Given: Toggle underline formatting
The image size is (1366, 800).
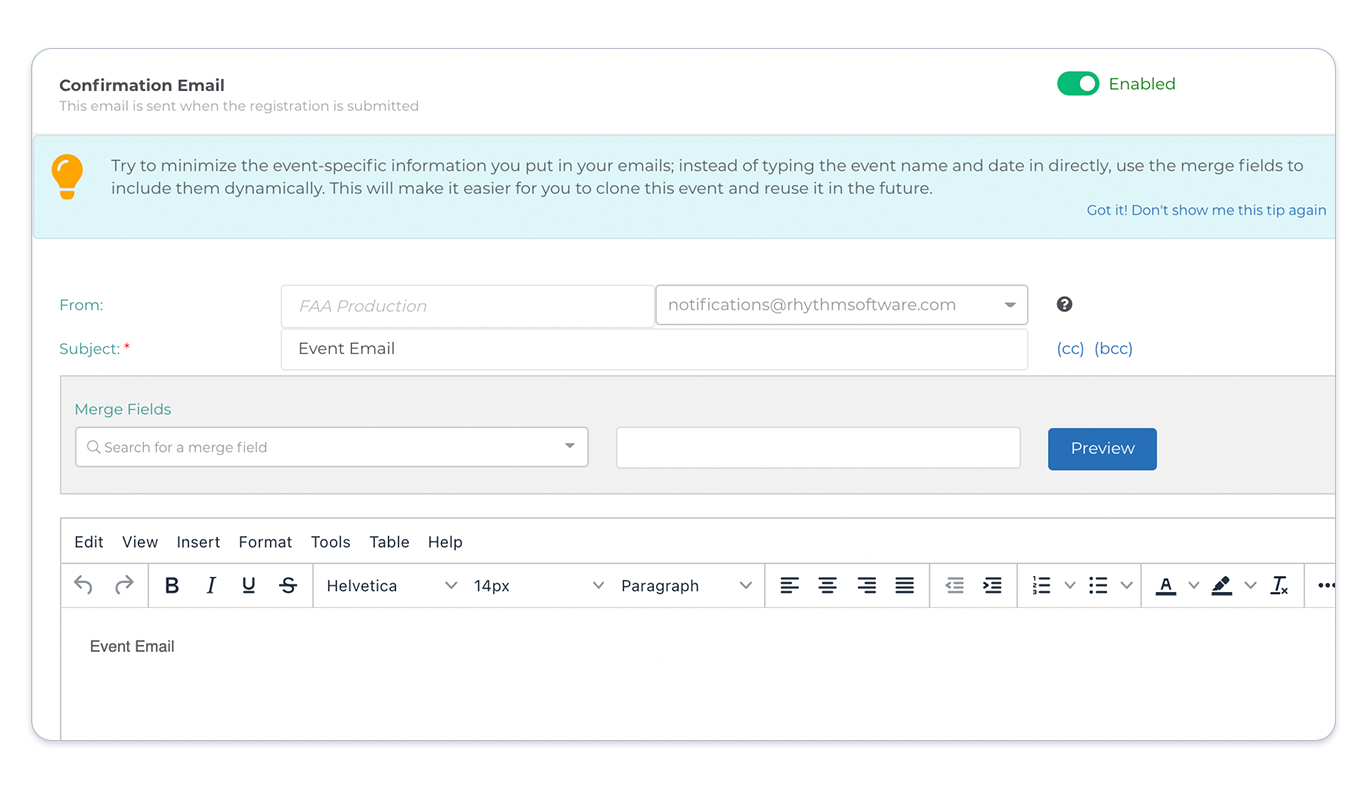Looking at the screenshot, I should (x=249, y=586).
